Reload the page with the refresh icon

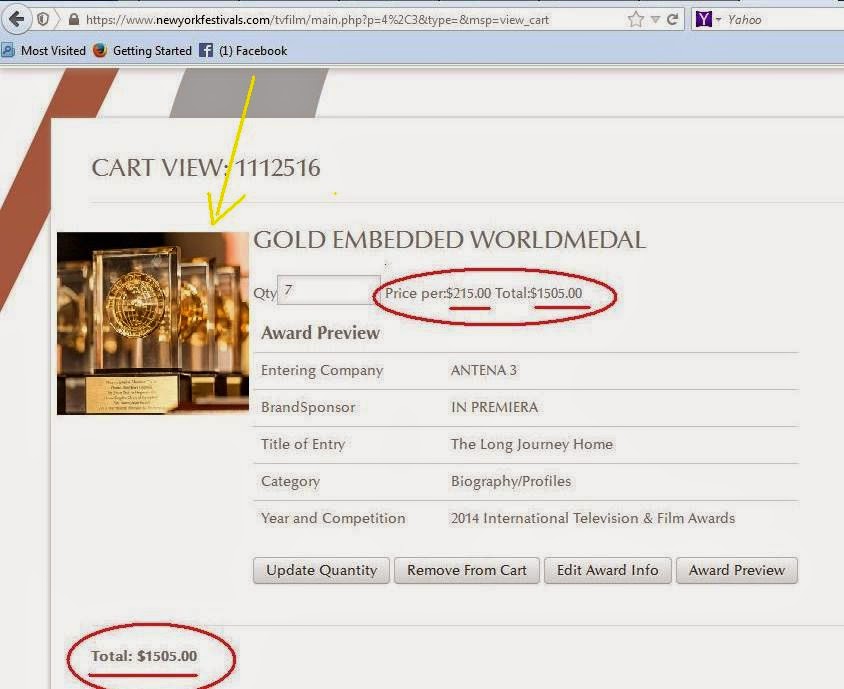pyautogui.click(x=673, y=19)
